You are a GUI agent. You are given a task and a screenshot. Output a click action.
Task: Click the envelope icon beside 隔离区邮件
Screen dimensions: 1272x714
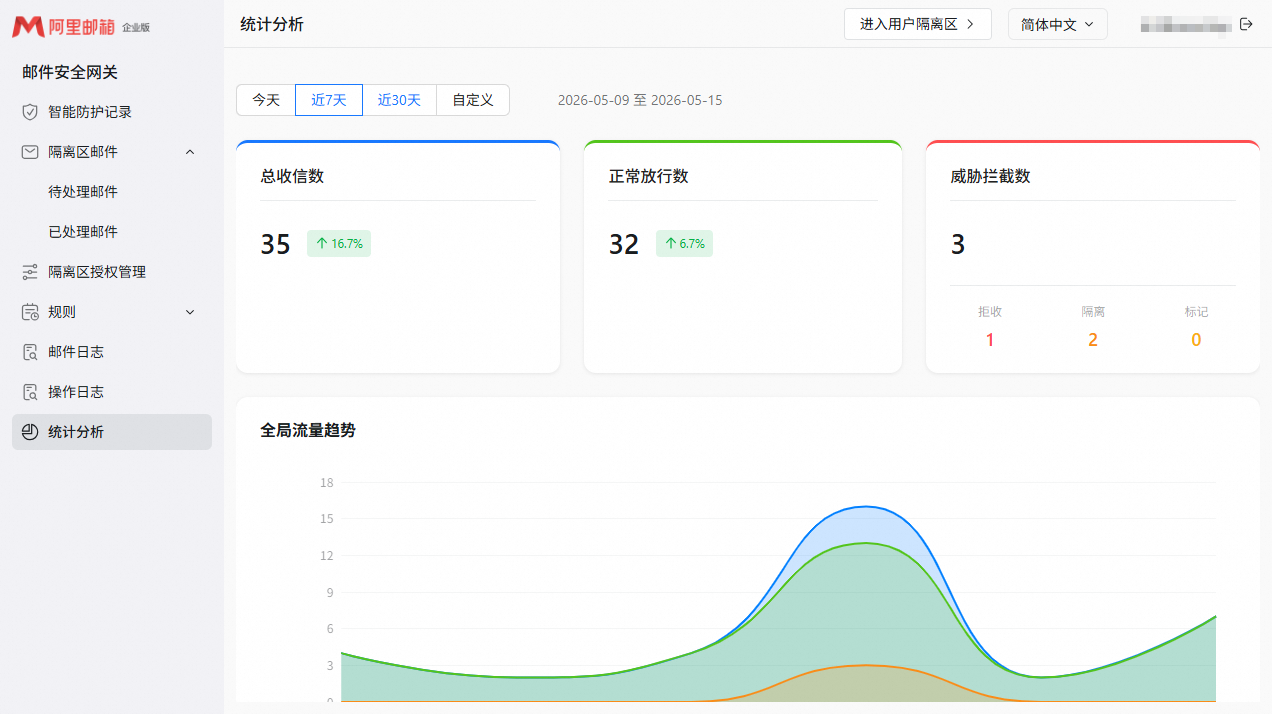(30, 152)
